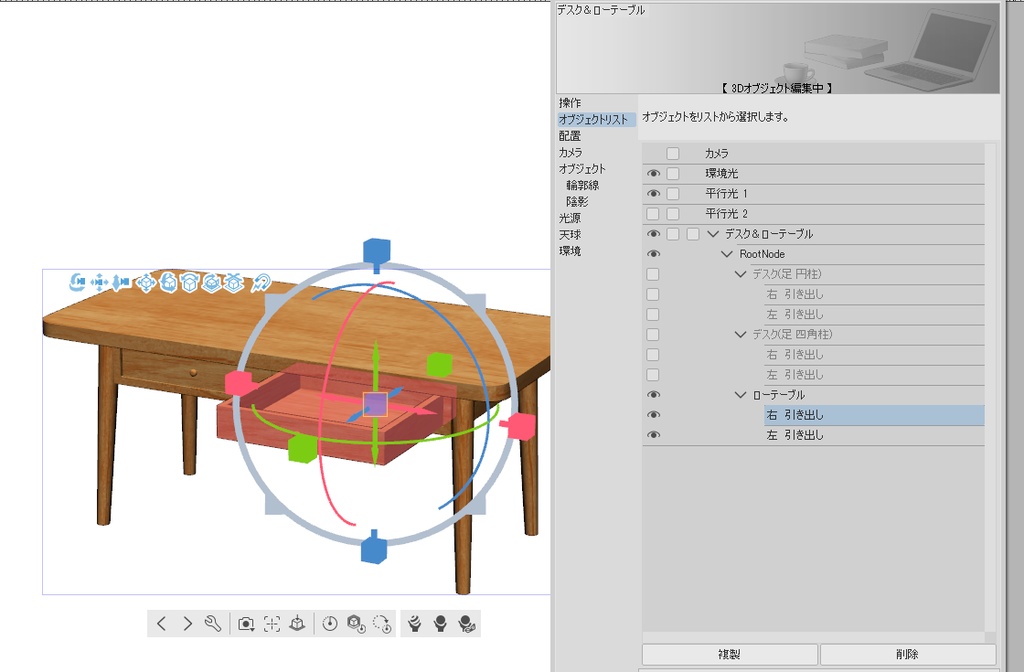This screenshot has height=672, width=1024.
Task: Click the 複製 duplicate button
Action: click(729, 654)
